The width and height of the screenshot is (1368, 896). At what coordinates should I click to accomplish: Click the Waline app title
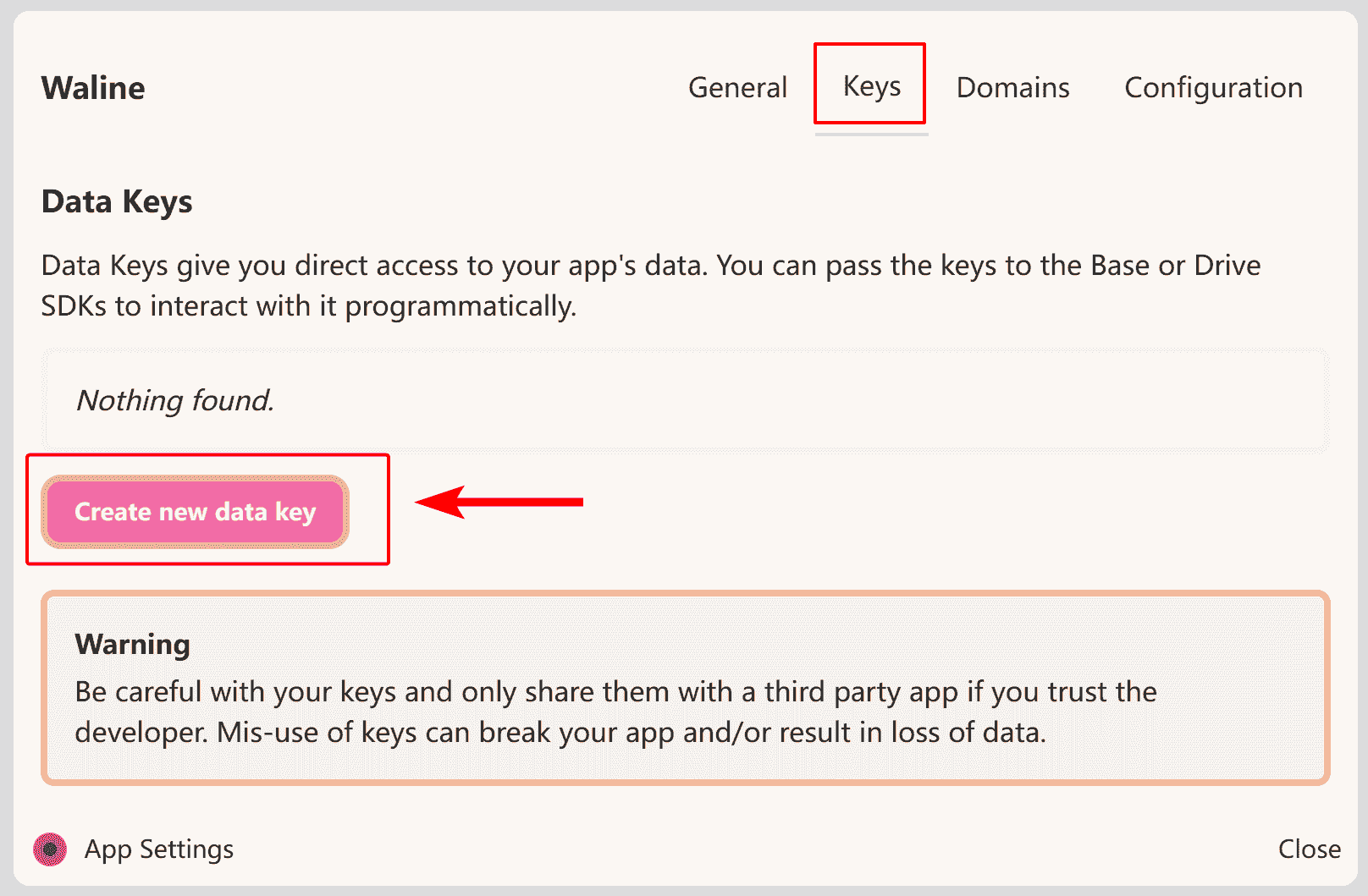(93, 88)
